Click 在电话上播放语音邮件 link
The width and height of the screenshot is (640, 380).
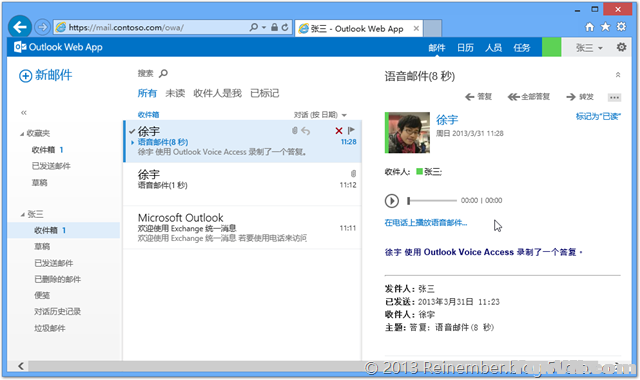pyautogui.click(x=426, y=223)
